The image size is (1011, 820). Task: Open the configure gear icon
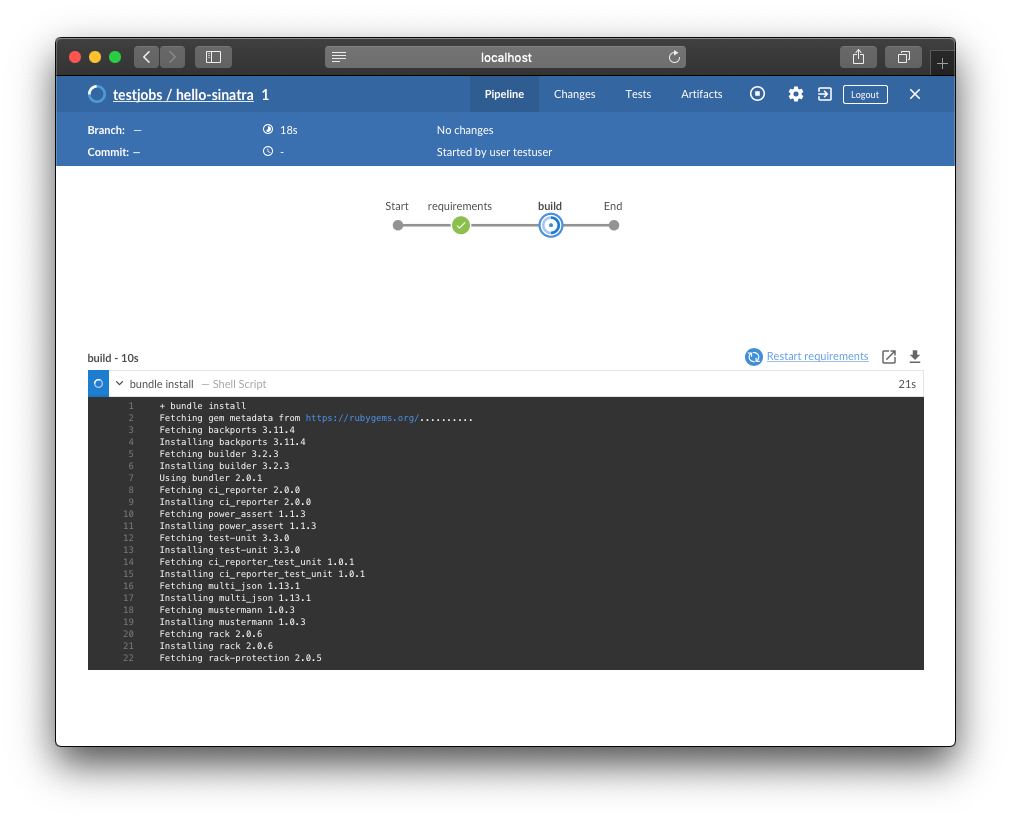point(796,94)
